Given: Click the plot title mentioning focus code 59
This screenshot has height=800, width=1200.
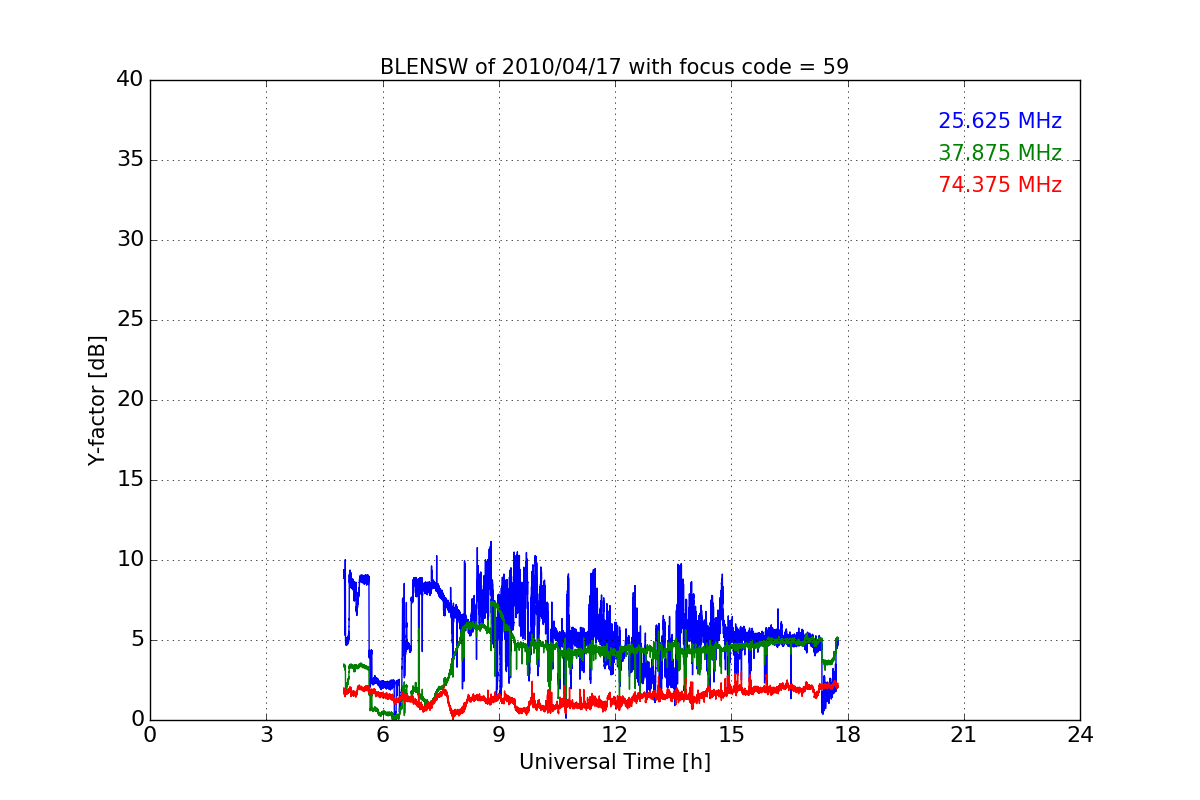Looking at the screenshot, I should click(614, 67).
